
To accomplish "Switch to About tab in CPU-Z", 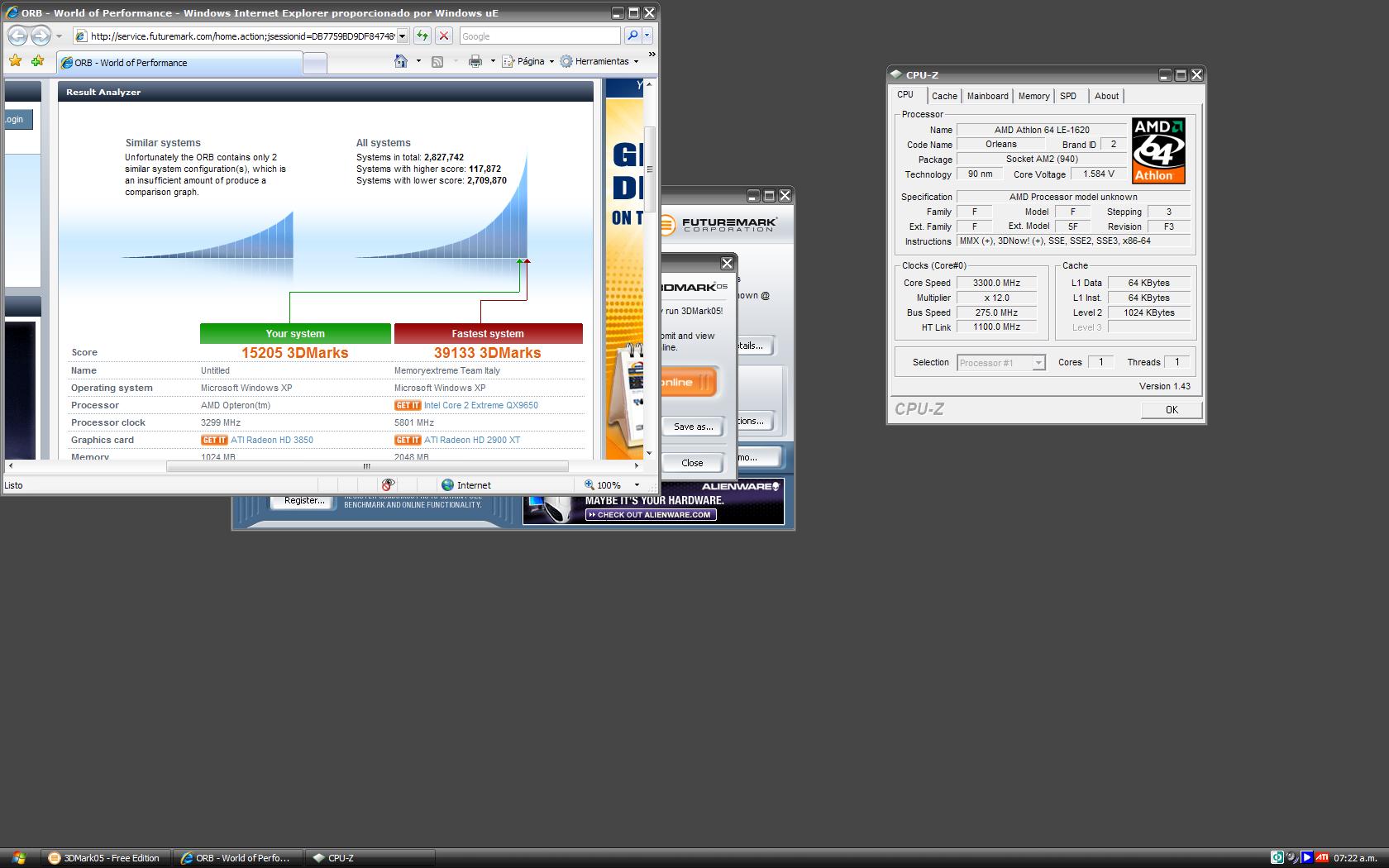I will point(1106,96).
